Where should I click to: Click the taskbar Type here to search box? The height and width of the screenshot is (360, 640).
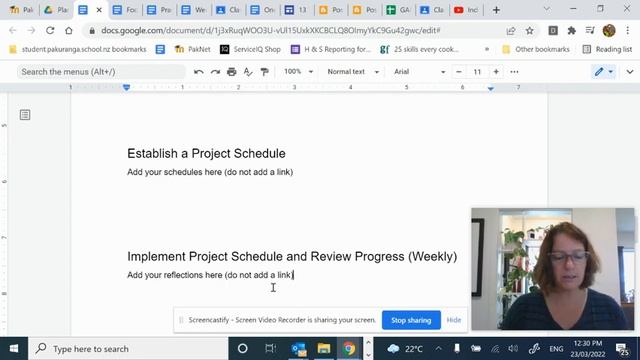point(128,349)
